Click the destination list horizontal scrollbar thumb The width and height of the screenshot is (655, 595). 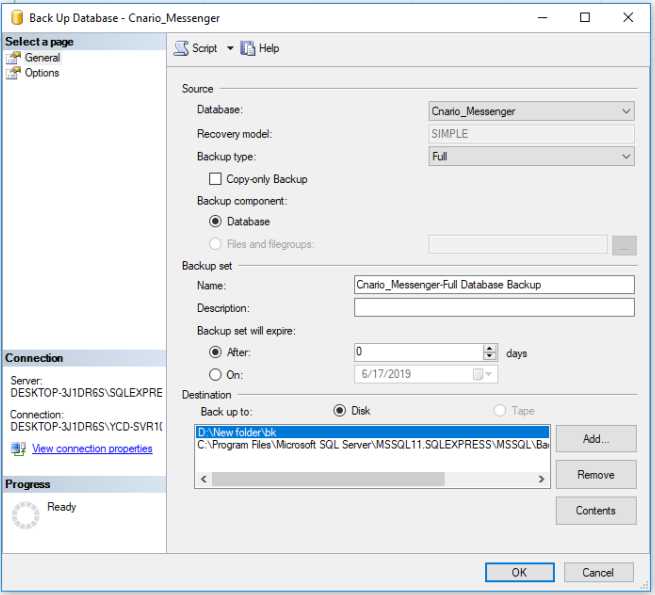328,479
